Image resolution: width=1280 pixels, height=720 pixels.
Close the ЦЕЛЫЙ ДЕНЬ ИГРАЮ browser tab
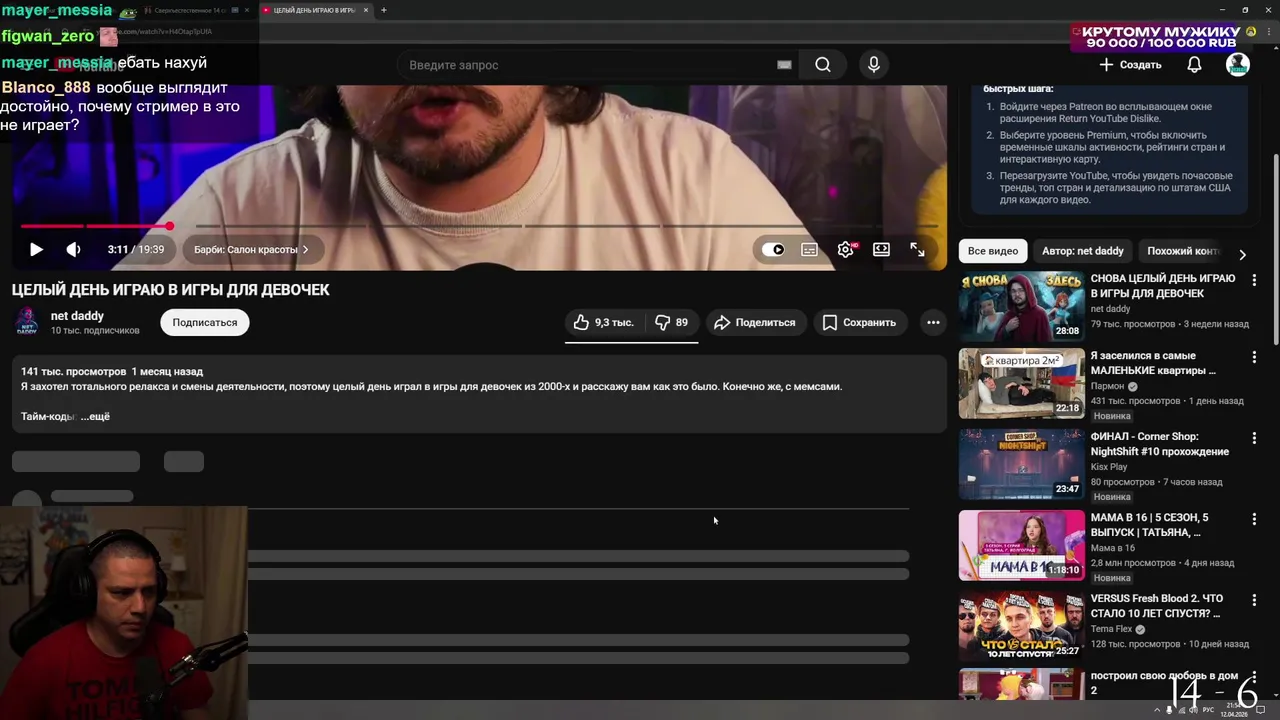click(366, 10)
